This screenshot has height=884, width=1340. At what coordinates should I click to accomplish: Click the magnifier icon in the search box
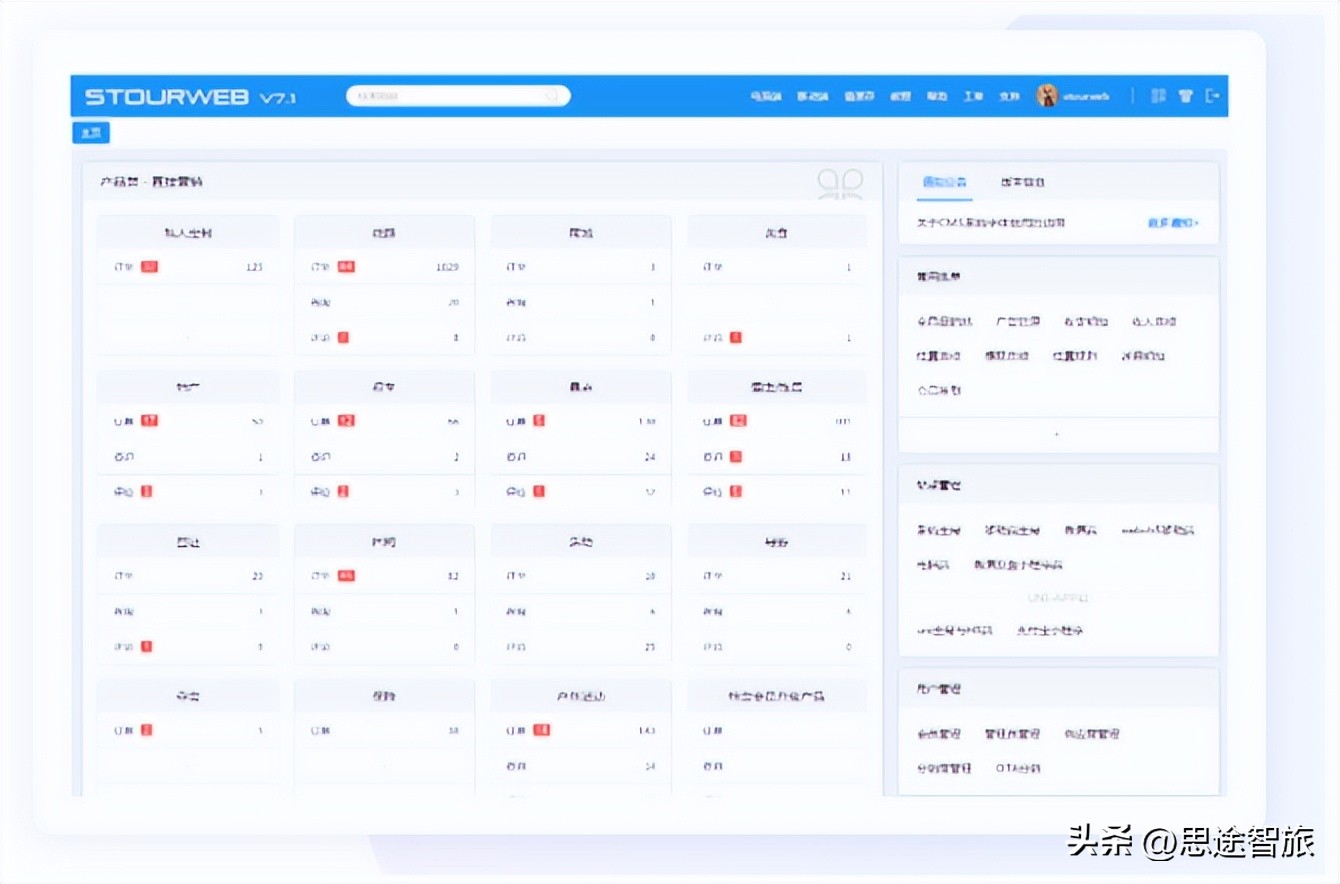(x=552, y=96)
